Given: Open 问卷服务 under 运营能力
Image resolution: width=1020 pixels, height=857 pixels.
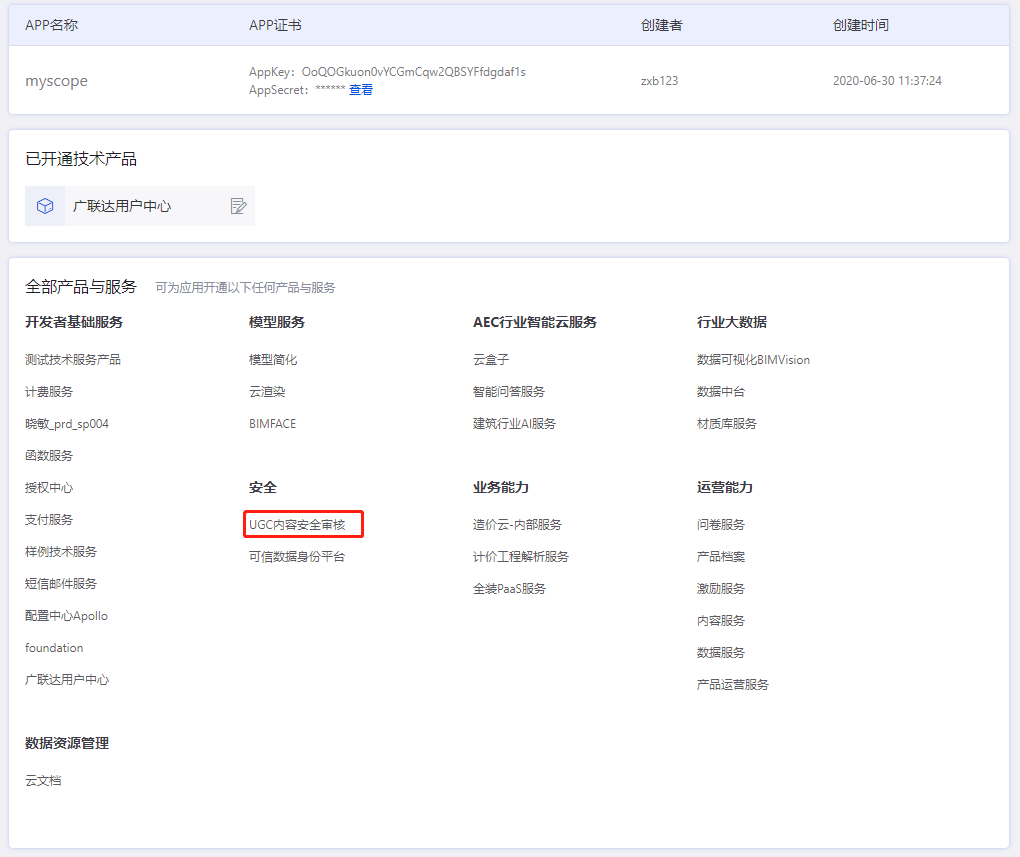Looking at the screenshot, I should pyautogui.click(x=721, y=524).
